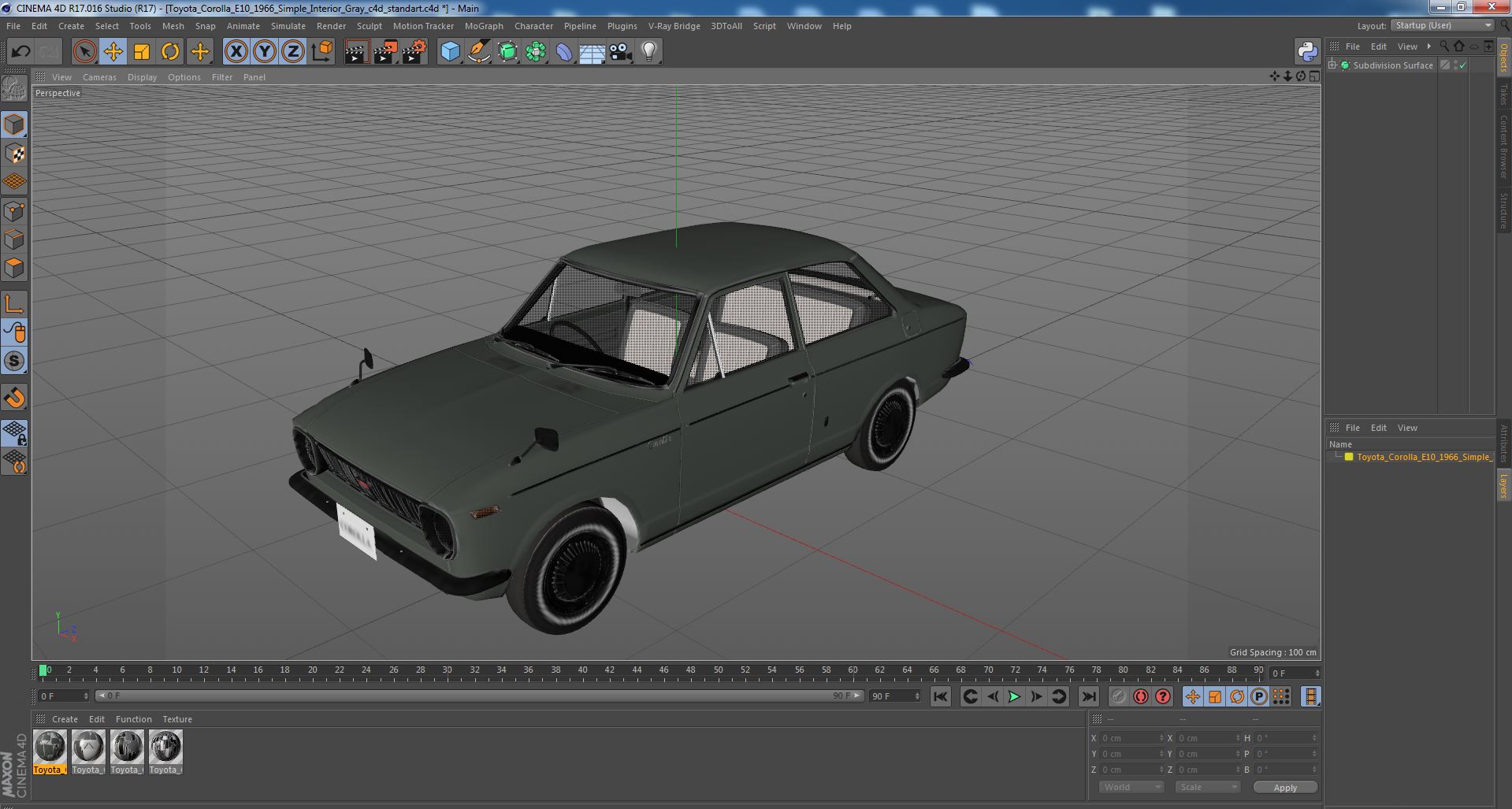Go to end of animation
Image resolution: width=1512 pixels, height=809 pixels.
[x=1088, y=696]
